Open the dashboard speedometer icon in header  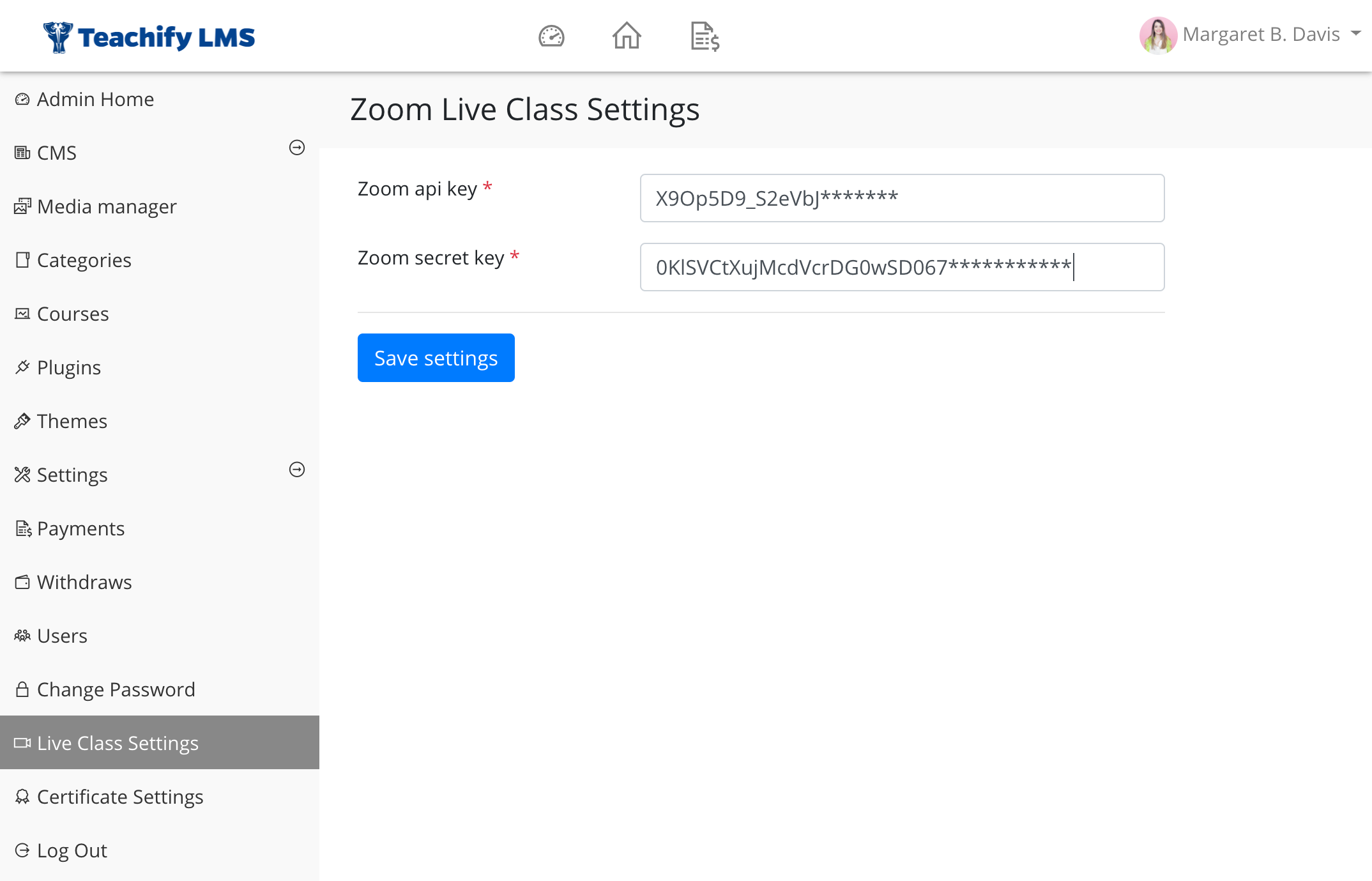pyautogui.click(x=551, y=36)
